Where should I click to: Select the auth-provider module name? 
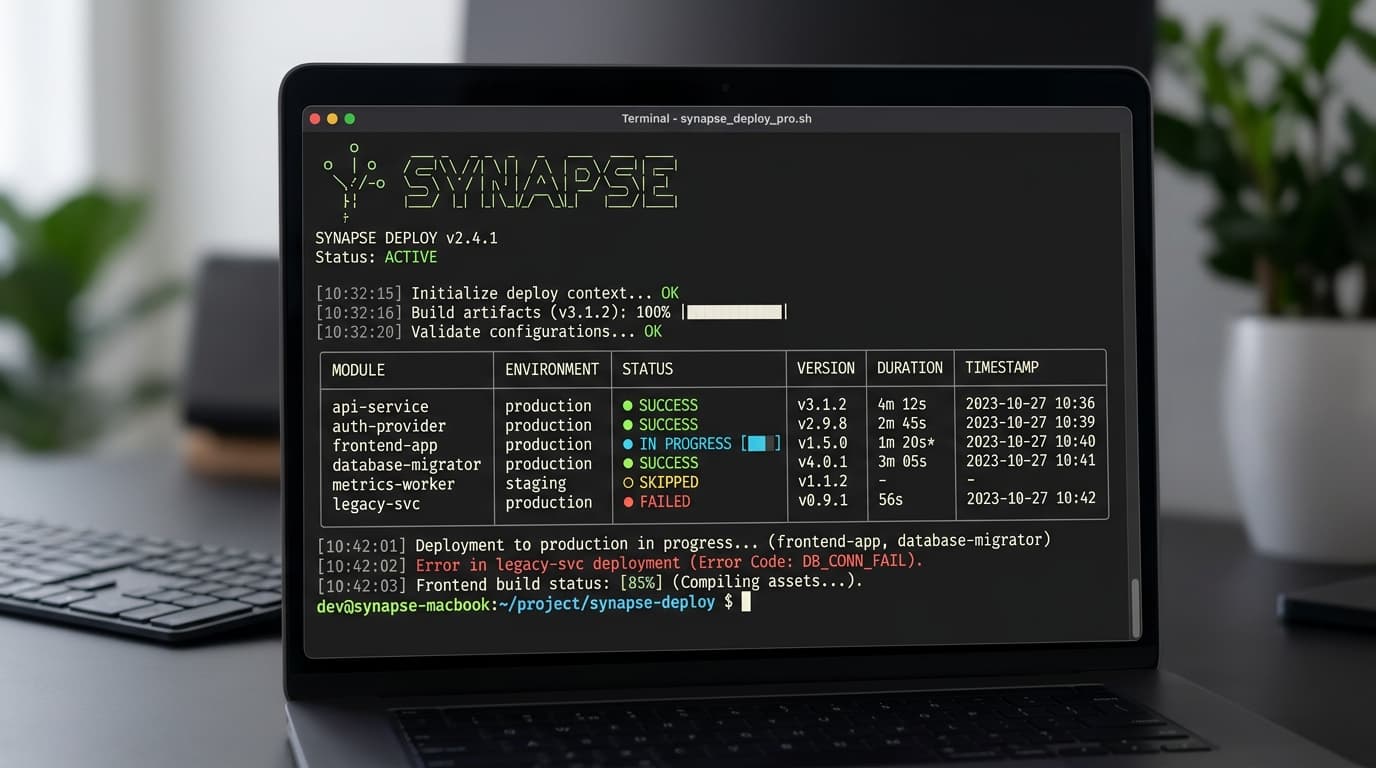pyautogui.click(x=389, y=426)
